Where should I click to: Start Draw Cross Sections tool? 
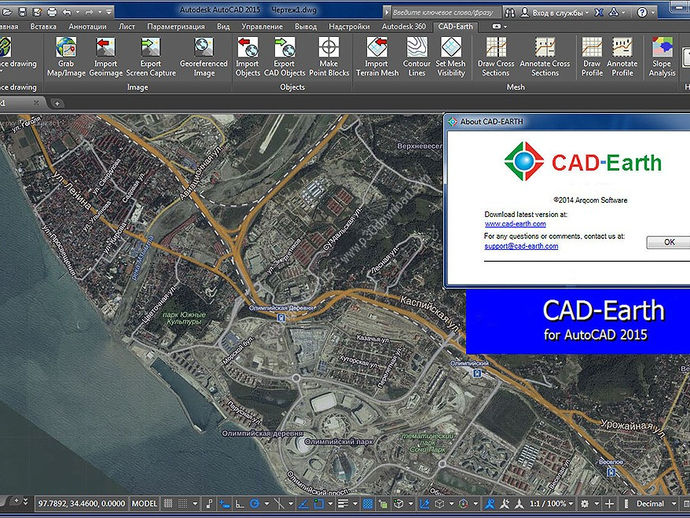(496, 57)
